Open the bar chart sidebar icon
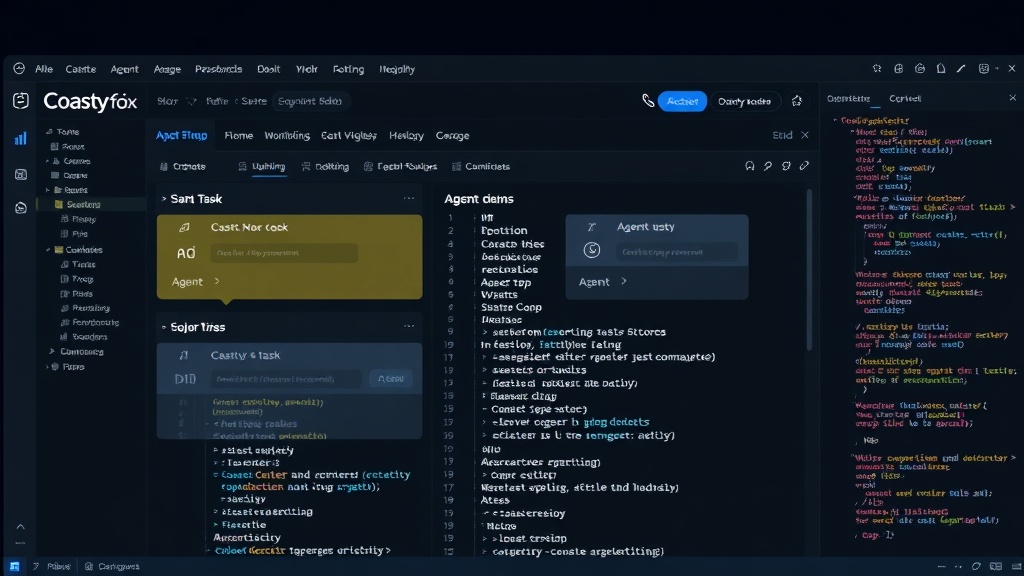The height and width of the screenshot is (576, 1024). coord(20,138)
